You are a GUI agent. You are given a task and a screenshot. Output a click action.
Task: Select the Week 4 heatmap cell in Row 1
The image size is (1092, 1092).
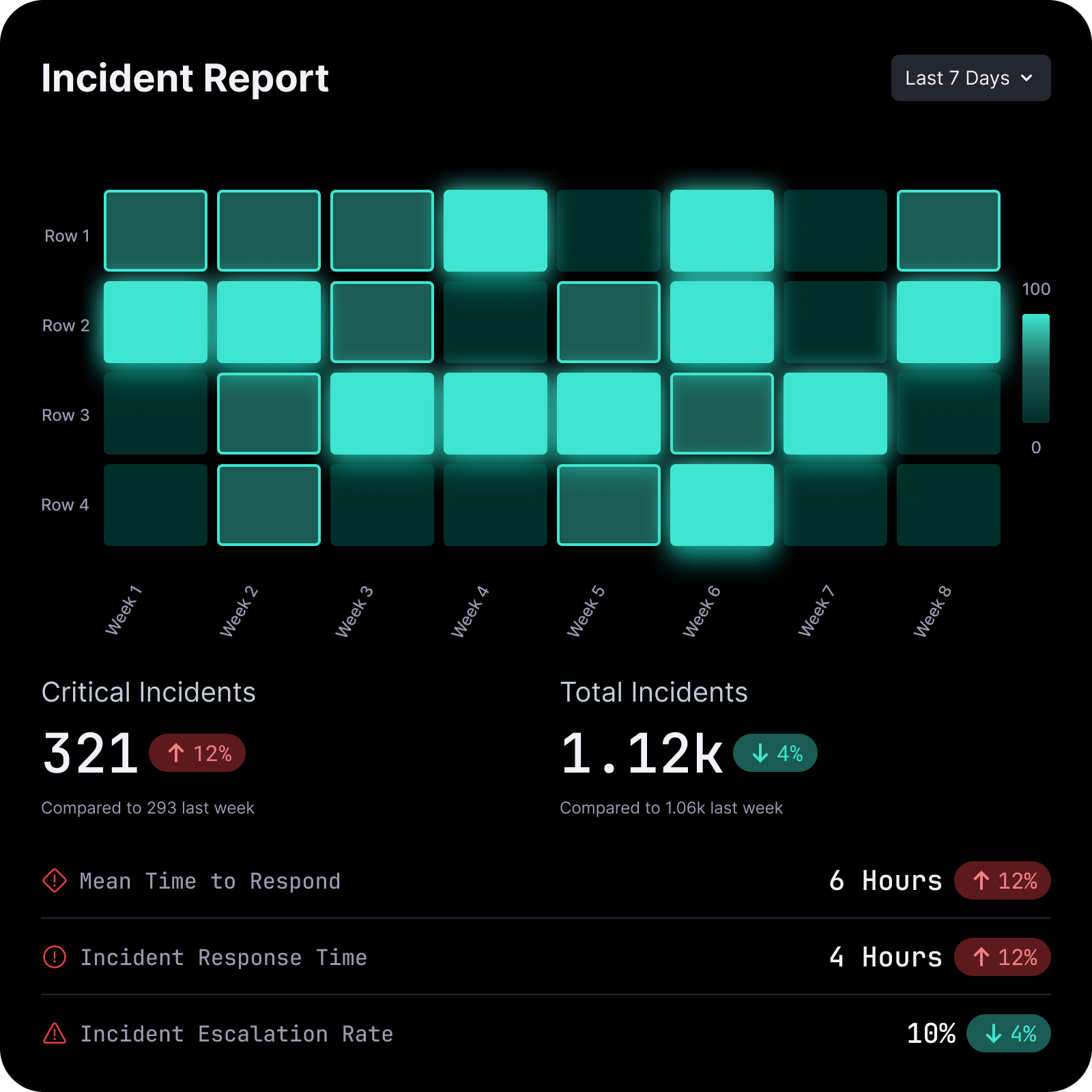pyautogui.click(x=495, y=230)
